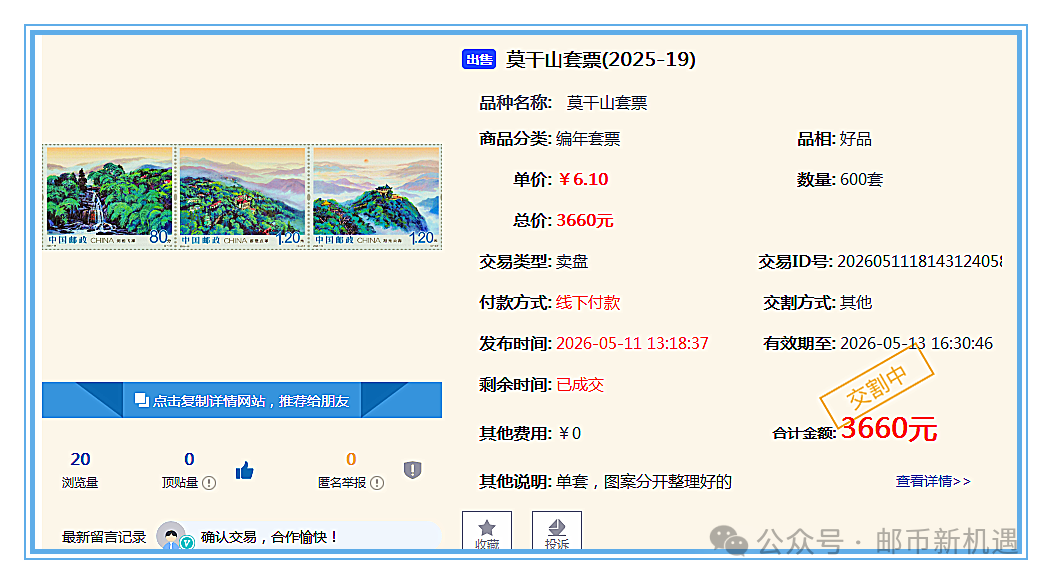Image resolution: width=1052 pixels, height=584 pixels.
Task: Click the title 莫干山套票(2025-19)
Action: (600, 60)
